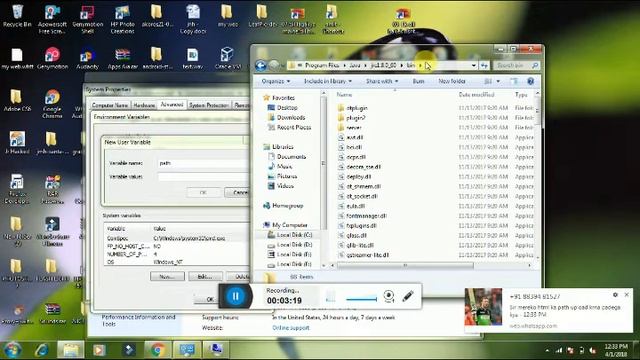Screen dimensions: 640x360
Task: Open the Recycle Bin desktop icon
Action: pyautogui.click(x=17, y=16)
